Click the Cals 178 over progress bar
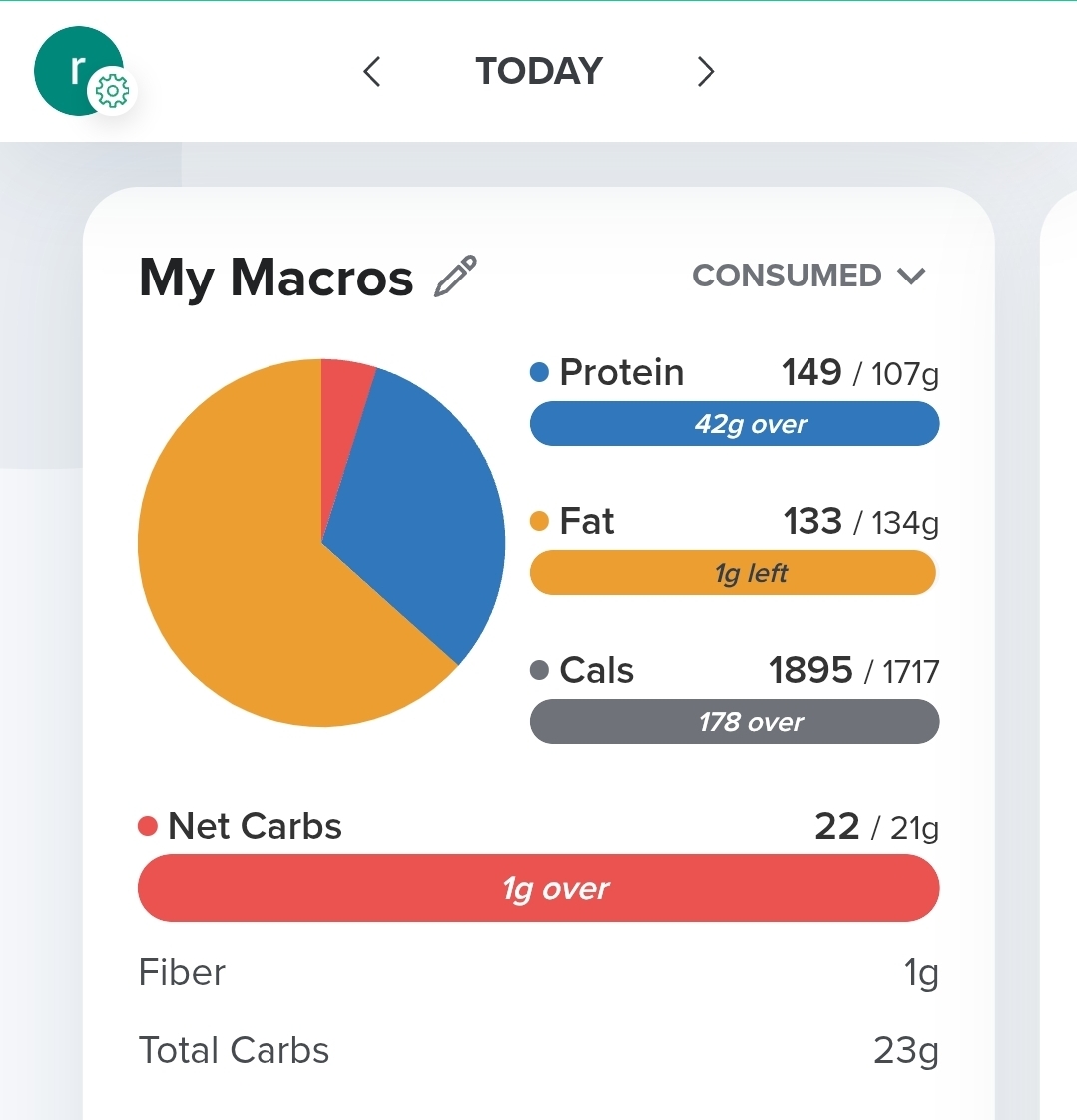The width and height of the screenshot is (1077, 1120). 735,721
